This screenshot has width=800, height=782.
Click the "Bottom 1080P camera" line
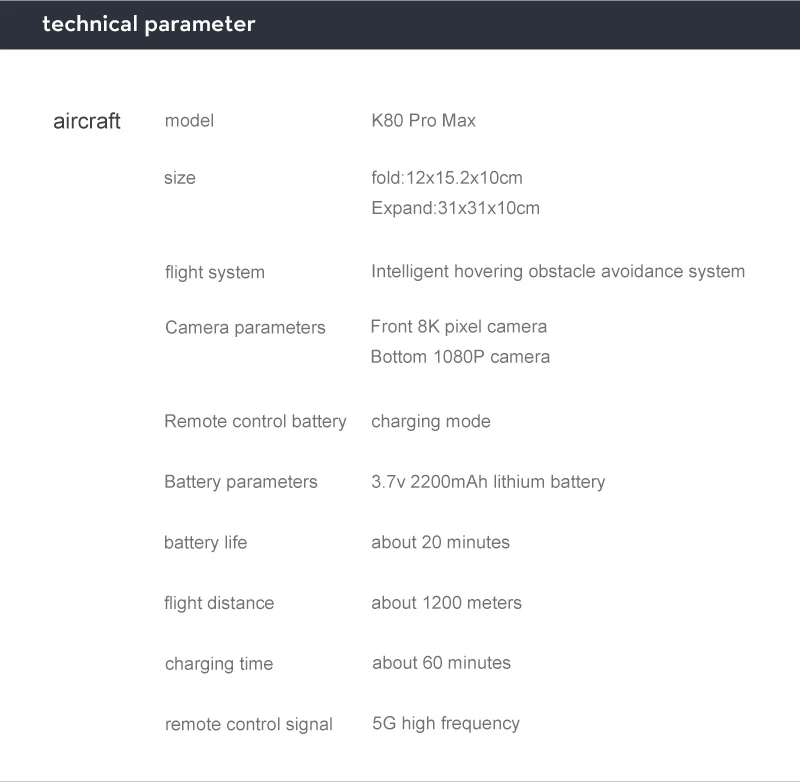459,356
